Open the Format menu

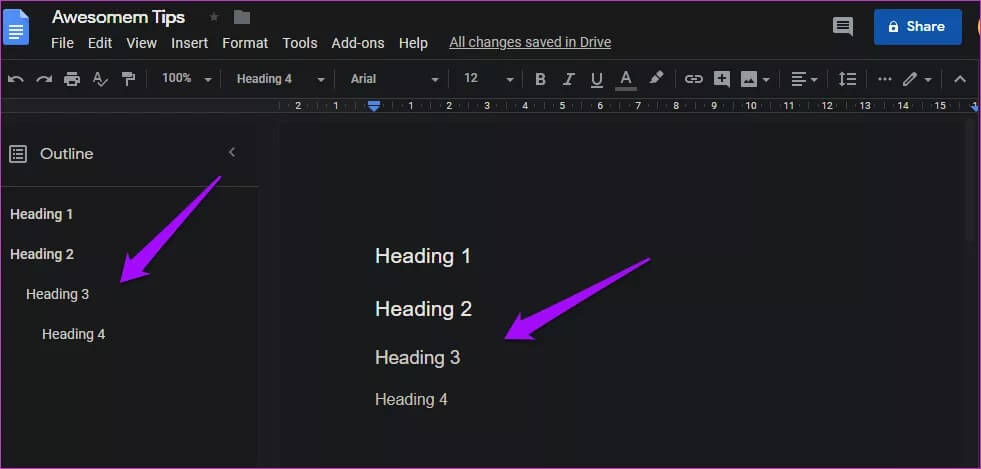pos(245,43)
